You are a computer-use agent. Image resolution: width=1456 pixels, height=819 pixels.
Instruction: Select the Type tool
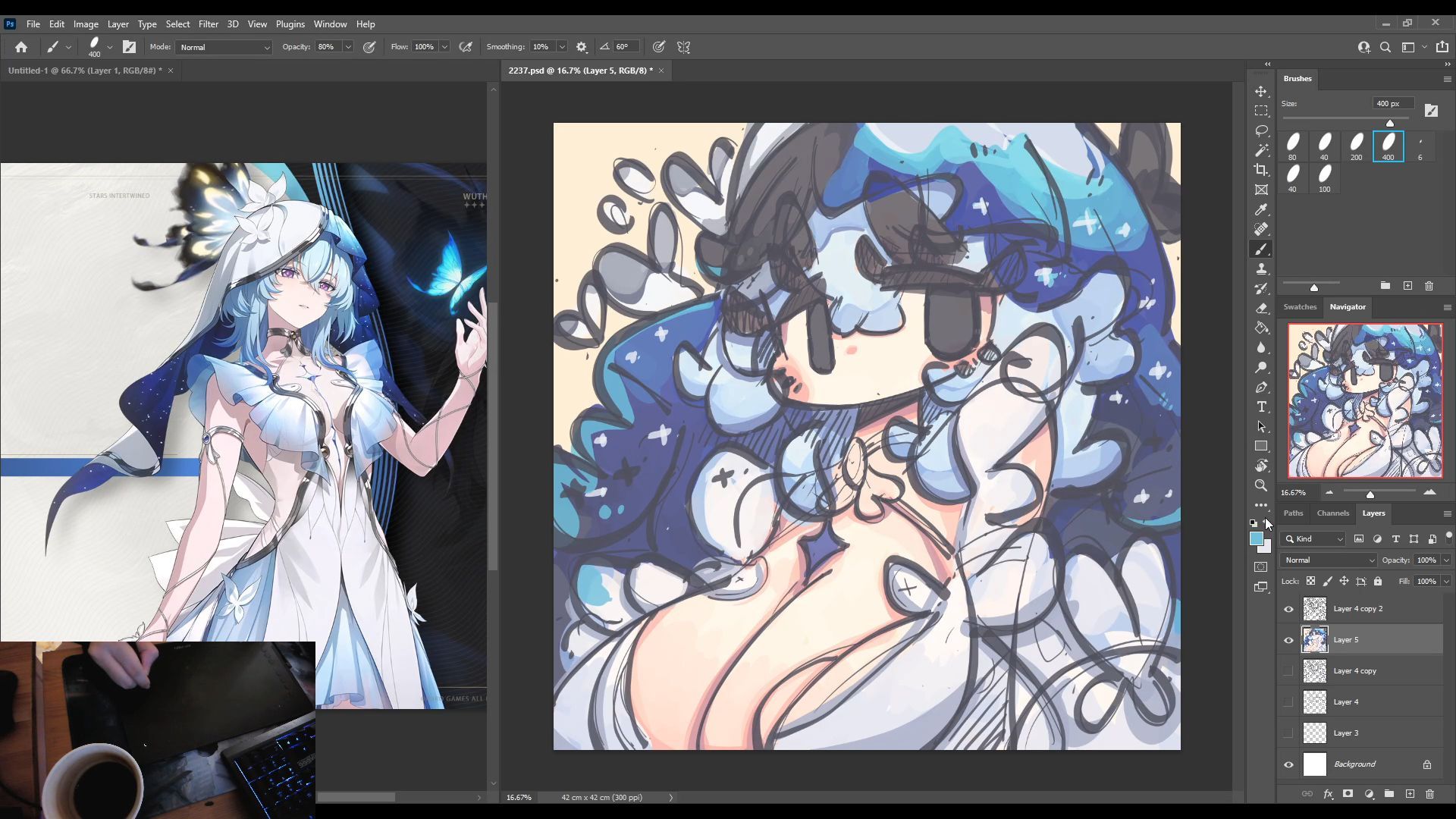(1261, 406)
